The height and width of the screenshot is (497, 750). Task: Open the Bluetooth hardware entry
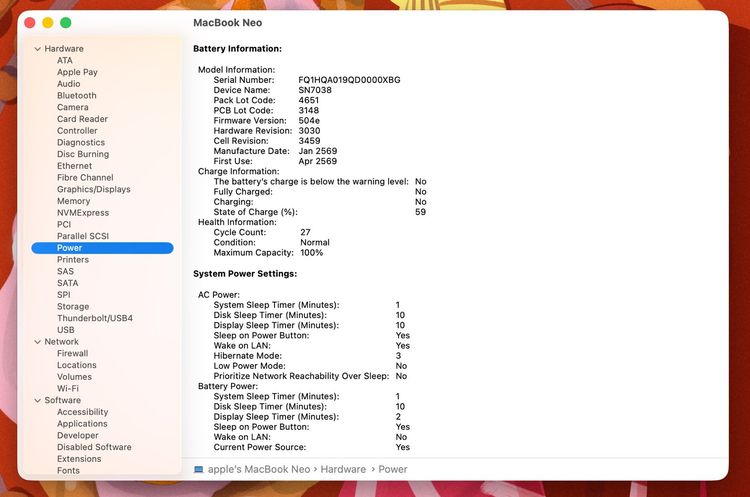pos(77,96)
